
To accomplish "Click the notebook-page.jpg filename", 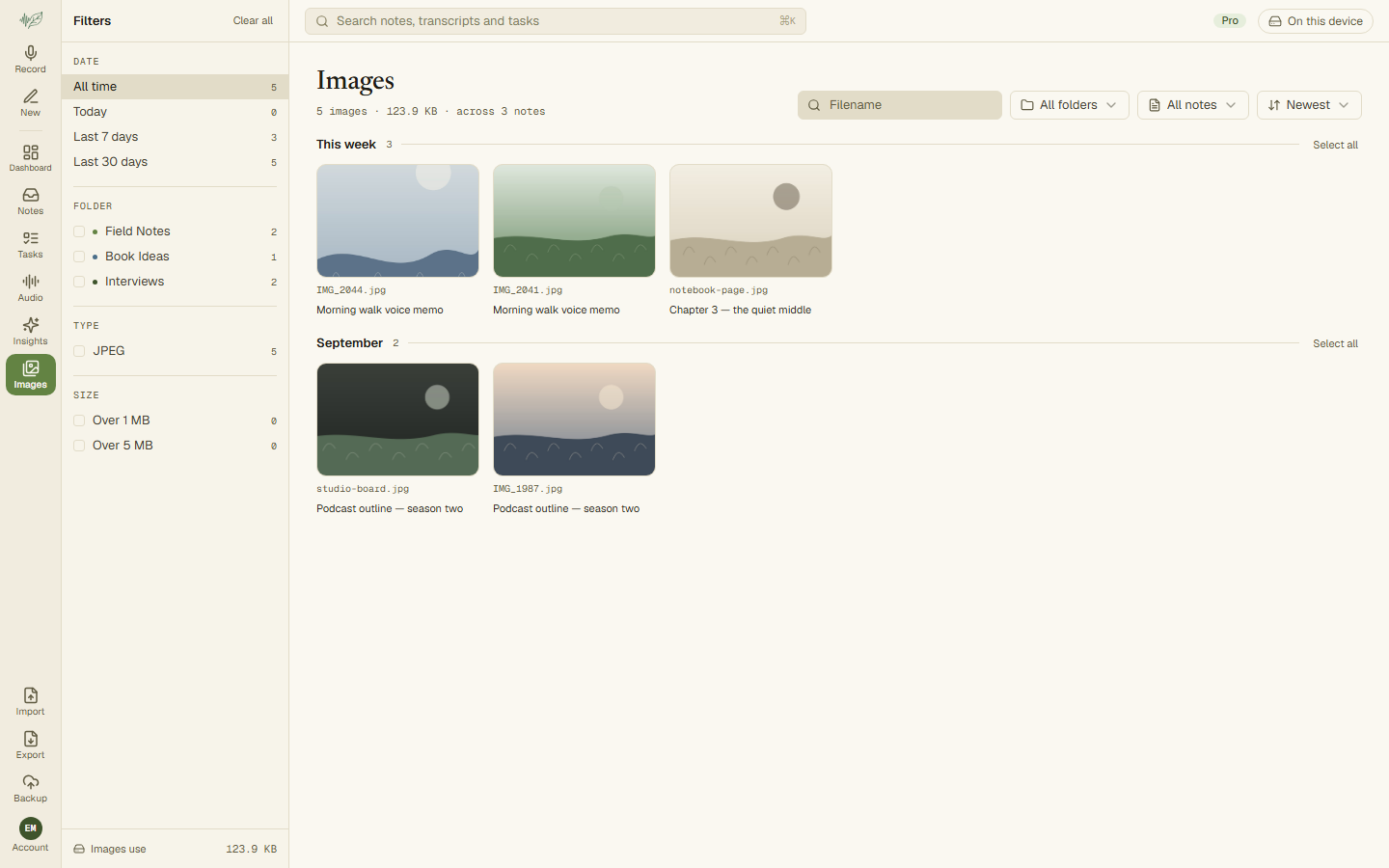I will [719, 290].
